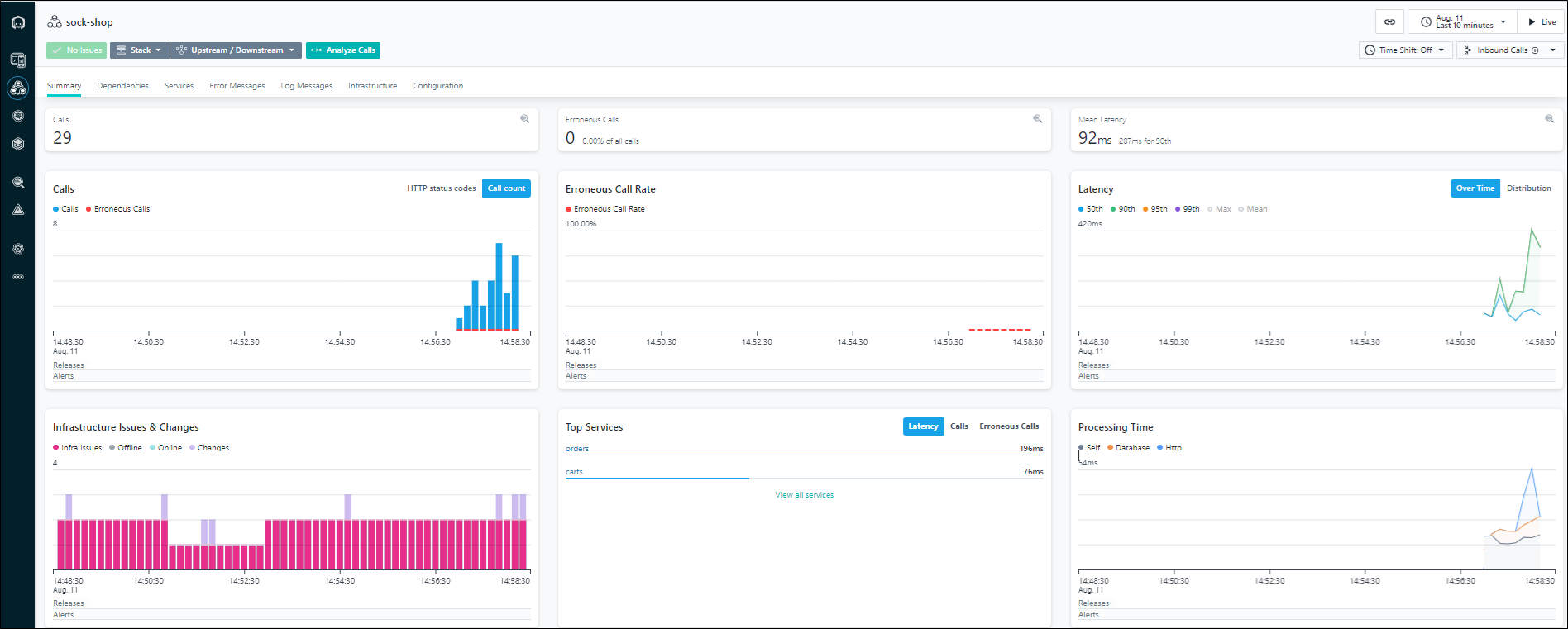The image size is (1568, 629).
Task: Zoom into the Erroneous Calls metric magnifier
Action: coord(1038,119)
